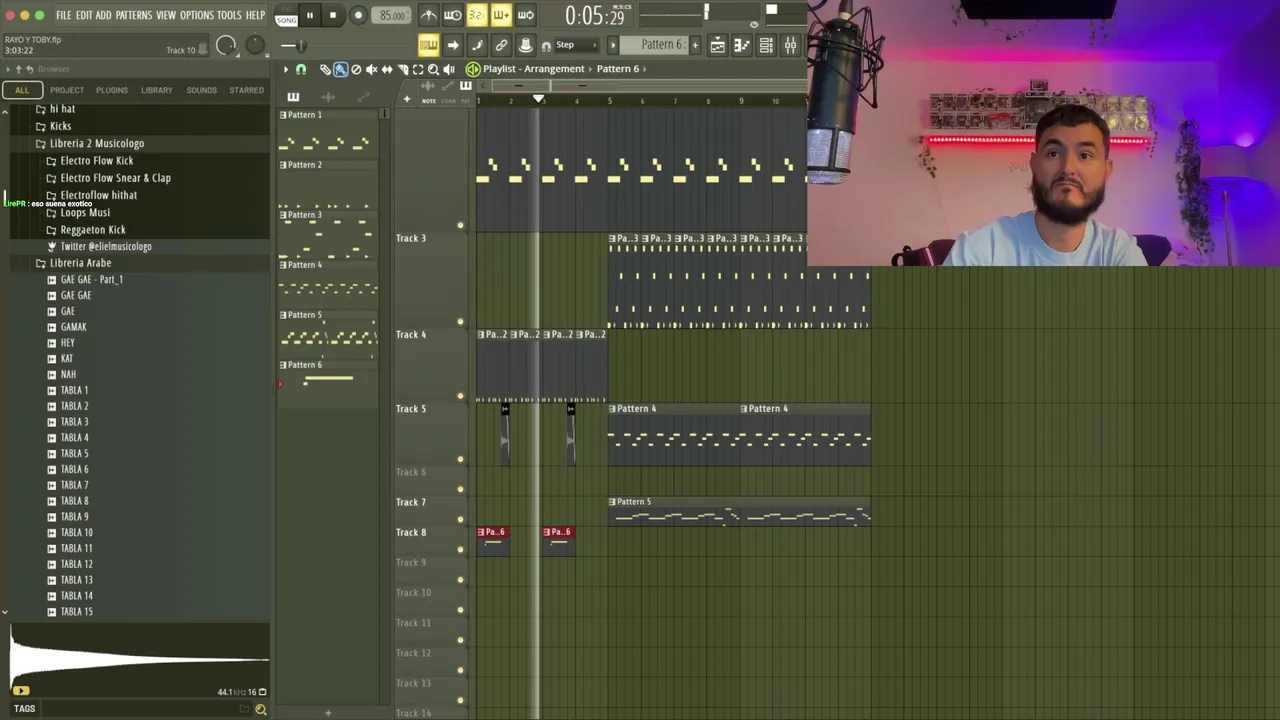Viewport: 1280px width, 720px height.
Task: Open the Playlist view icon
Action: click(717, 45)
